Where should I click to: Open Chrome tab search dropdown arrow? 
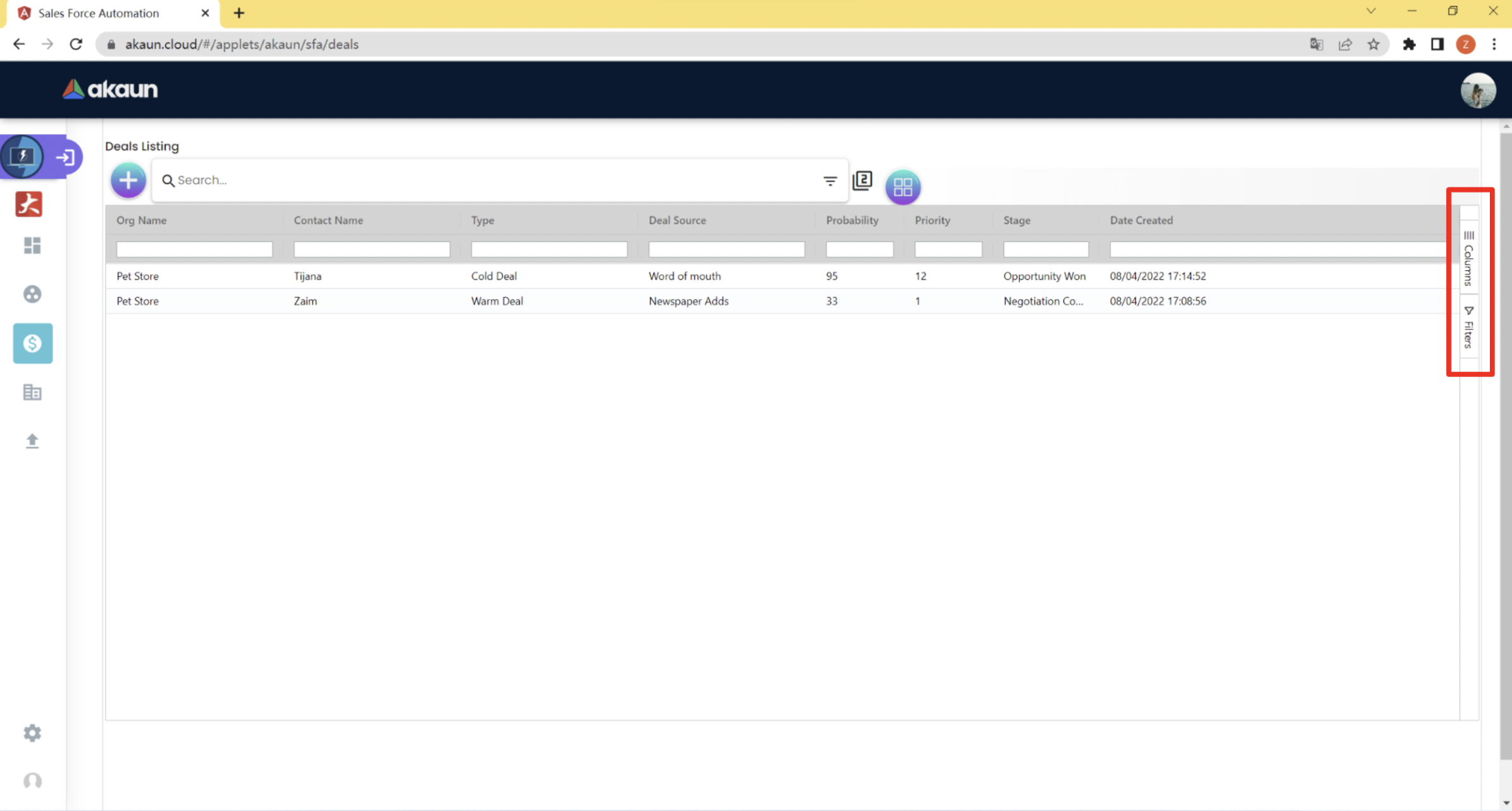1371,11
